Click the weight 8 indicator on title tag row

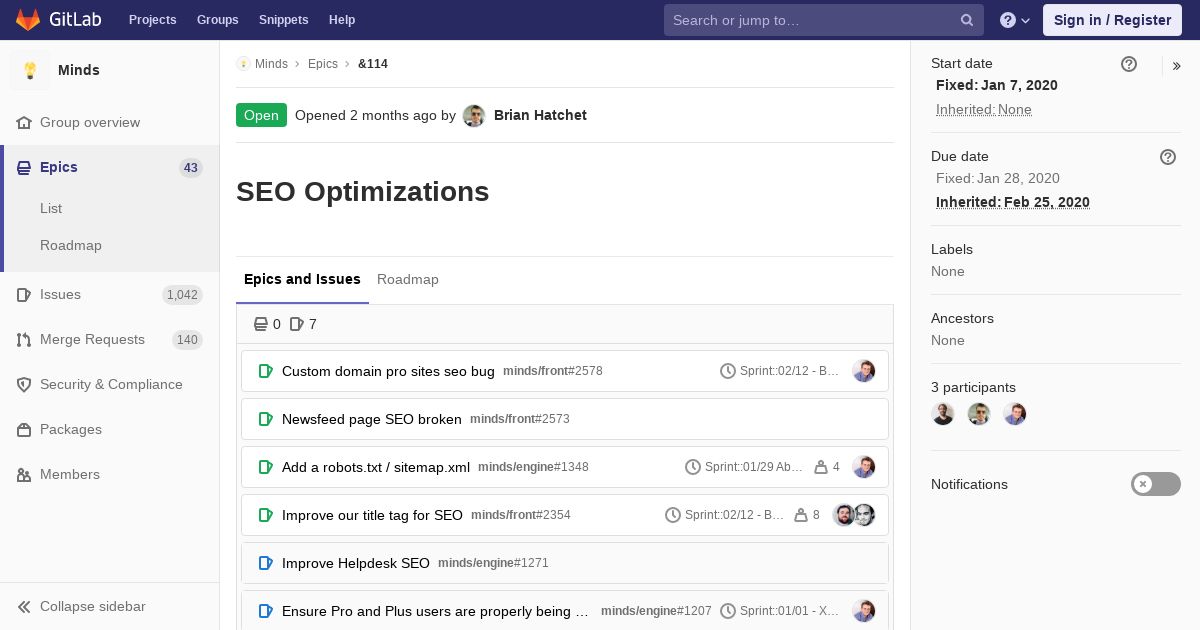(807, 515)
